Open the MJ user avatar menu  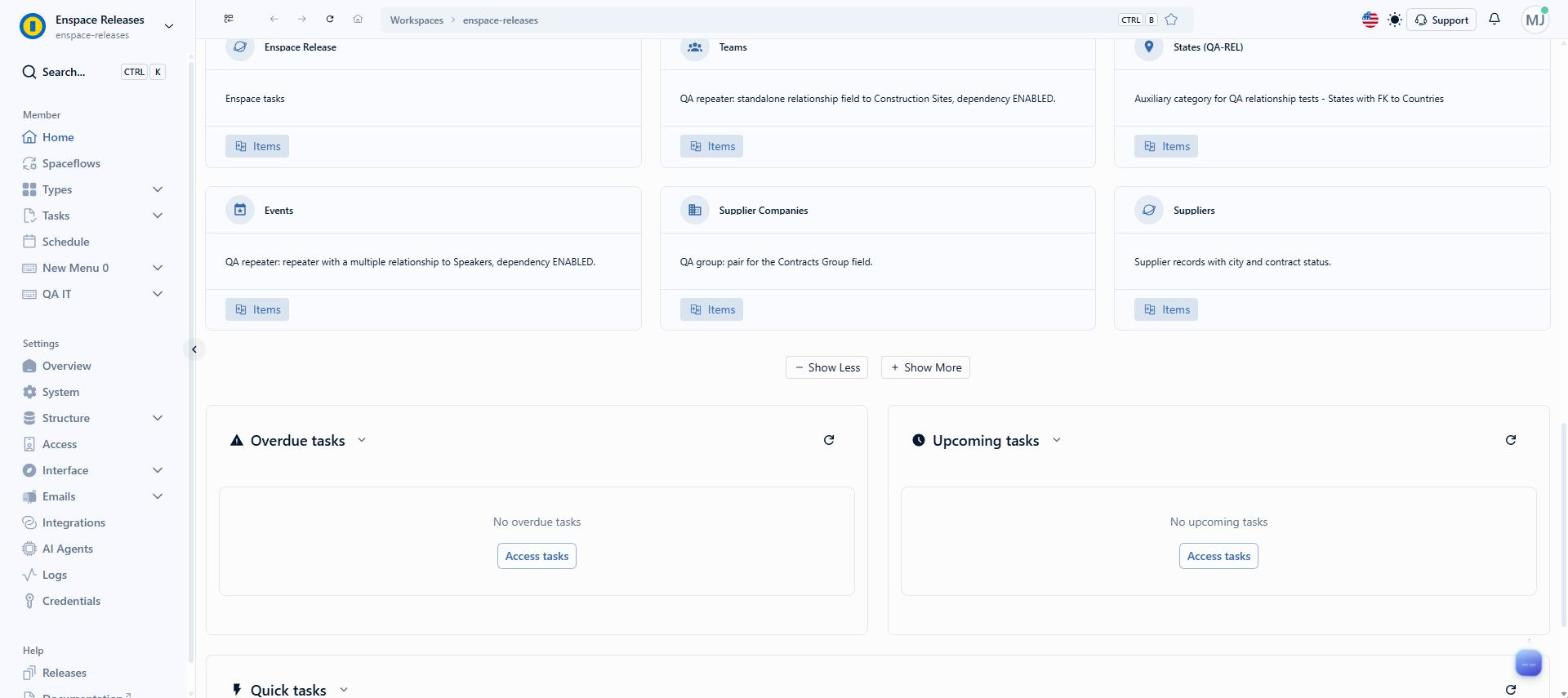(1535, 20)
